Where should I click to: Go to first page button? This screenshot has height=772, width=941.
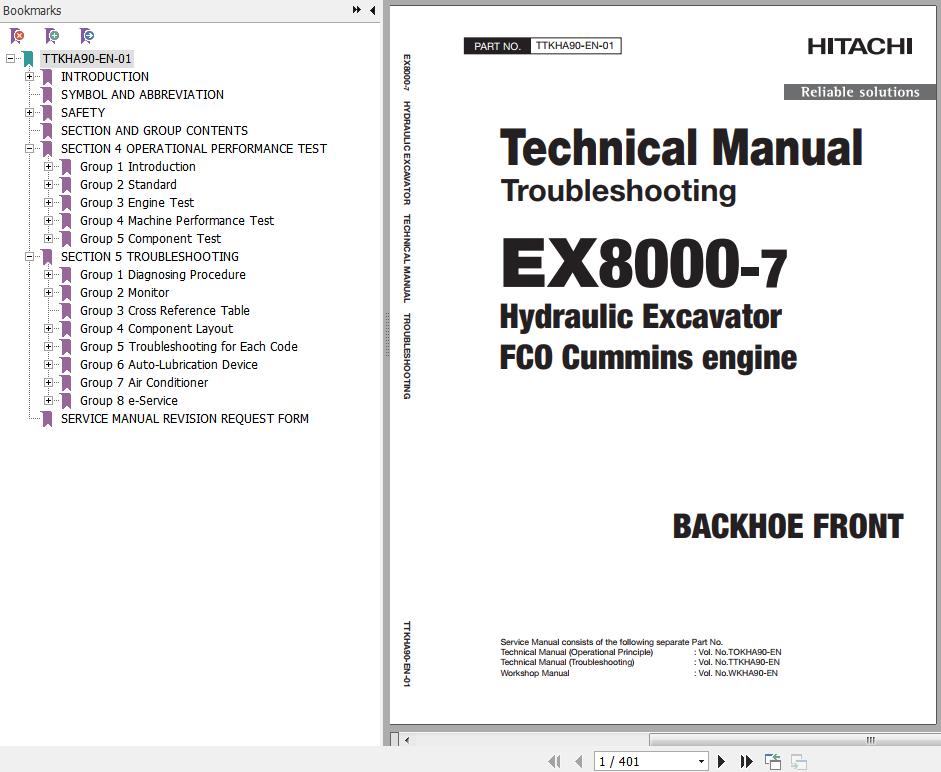click(x=555, y=761)
